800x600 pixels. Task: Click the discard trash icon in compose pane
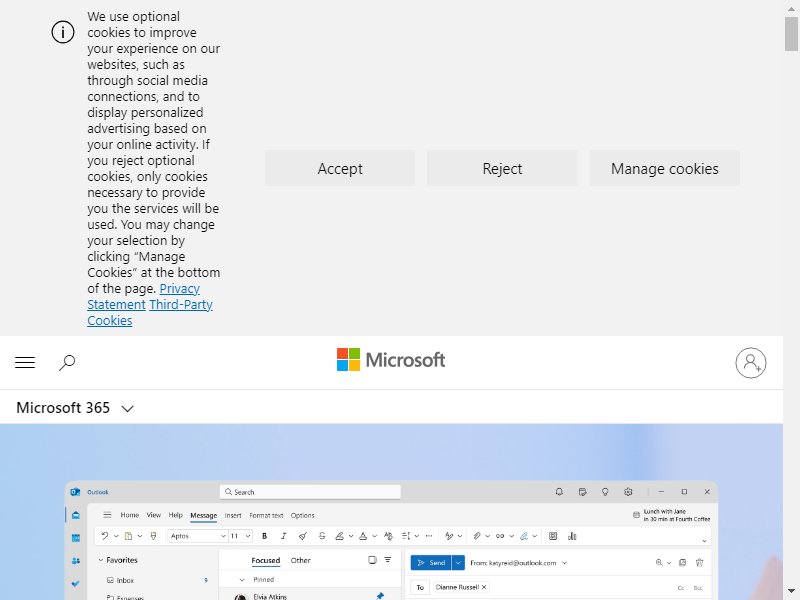pyautogui.click(x=699, y=562)
